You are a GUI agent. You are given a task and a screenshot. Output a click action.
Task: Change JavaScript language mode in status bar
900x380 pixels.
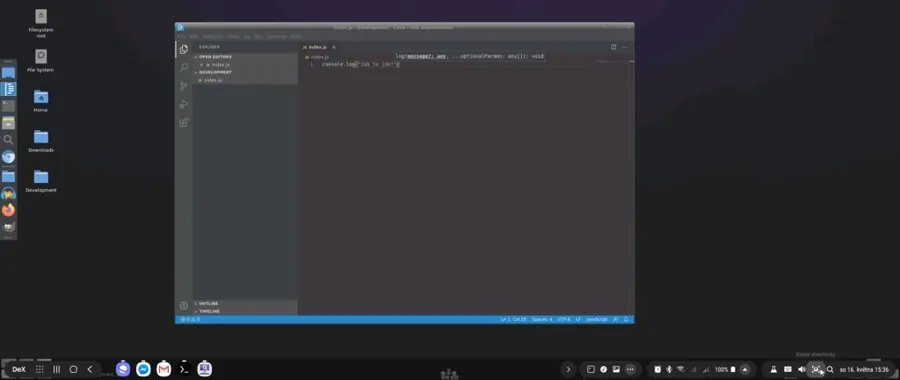596,319
